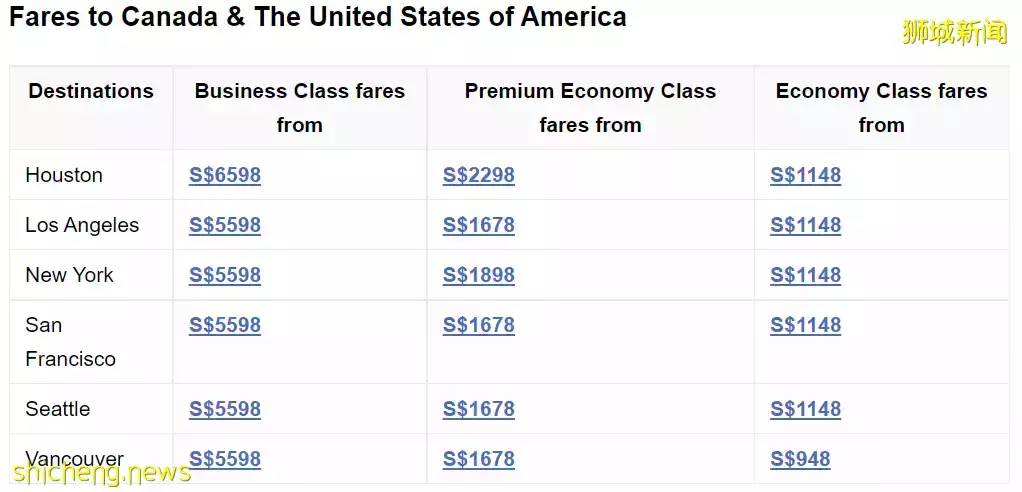Select Vancouver Economy fare S$948
The height and width of the screenshot is (492, 1022).
click(800, 459)
